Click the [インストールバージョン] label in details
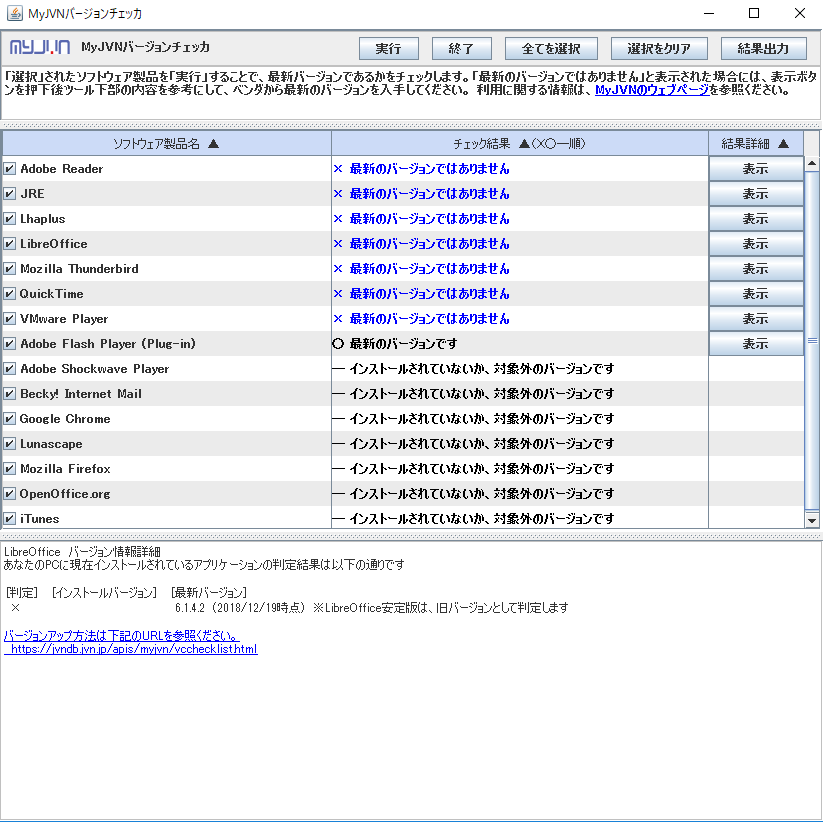The image size is (823, 822). coord(104,593)
